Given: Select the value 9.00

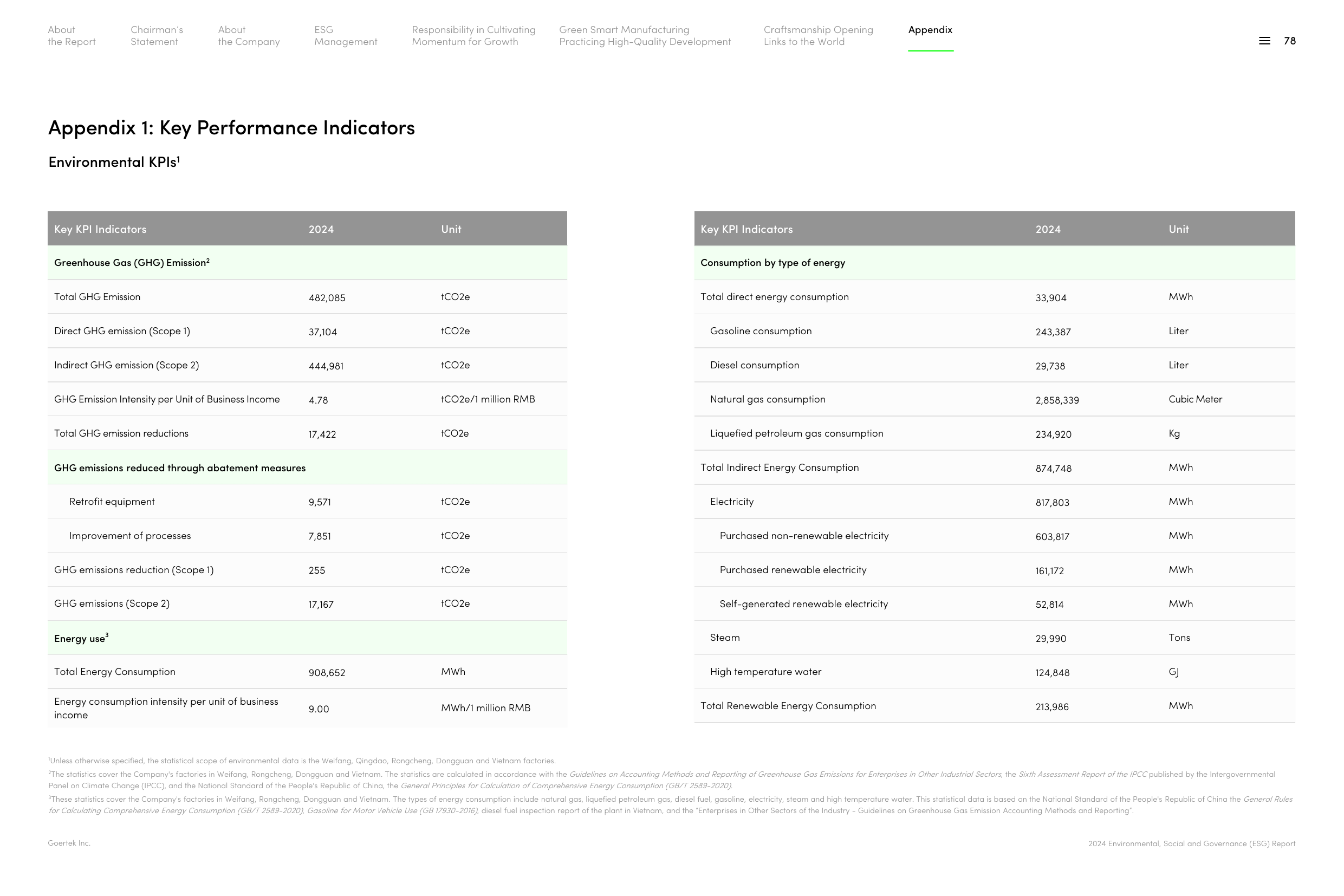Looking at the screenshot, I should pyautogui.click(x=319, y=709).
